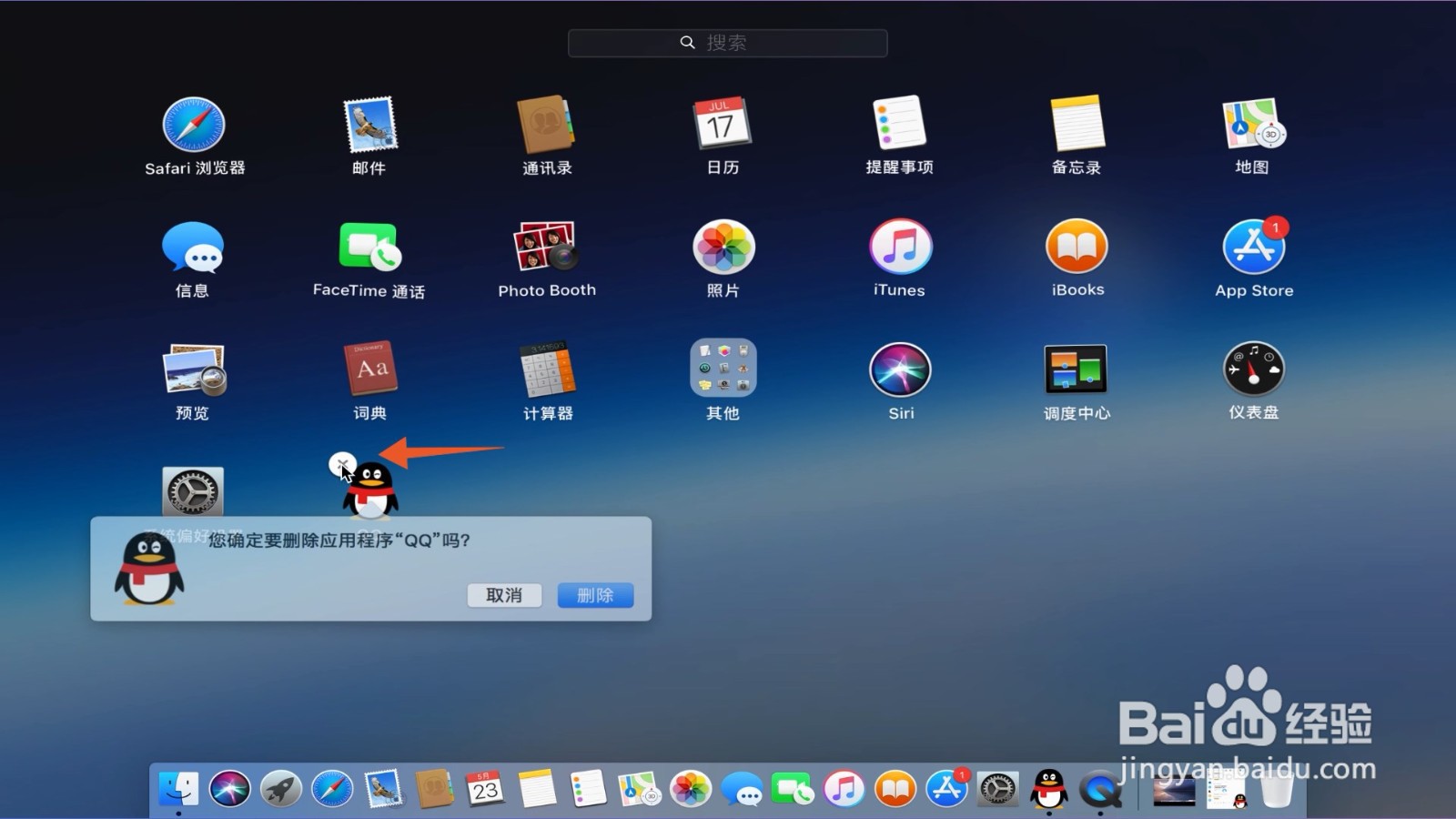This screenshot has height=819, width=1456.
Task: Open Messages from the Dock
Action: (742, 788)
